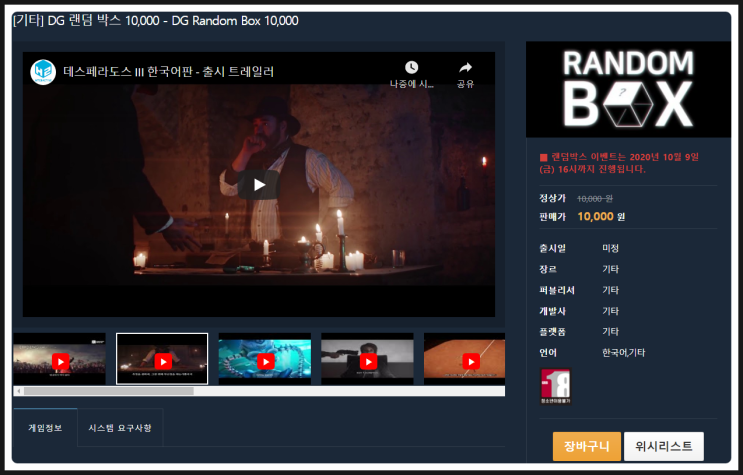This screenshot has width=743, height=475.
Task: Click the share arrow icon on video
Action: pos(465,68)
